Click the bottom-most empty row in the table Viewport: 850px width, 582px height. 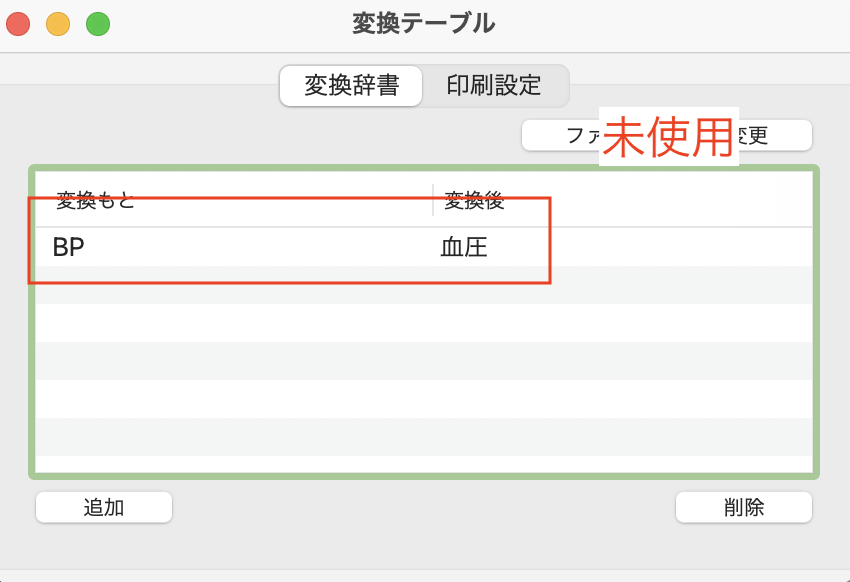click(x=424, y=437)
